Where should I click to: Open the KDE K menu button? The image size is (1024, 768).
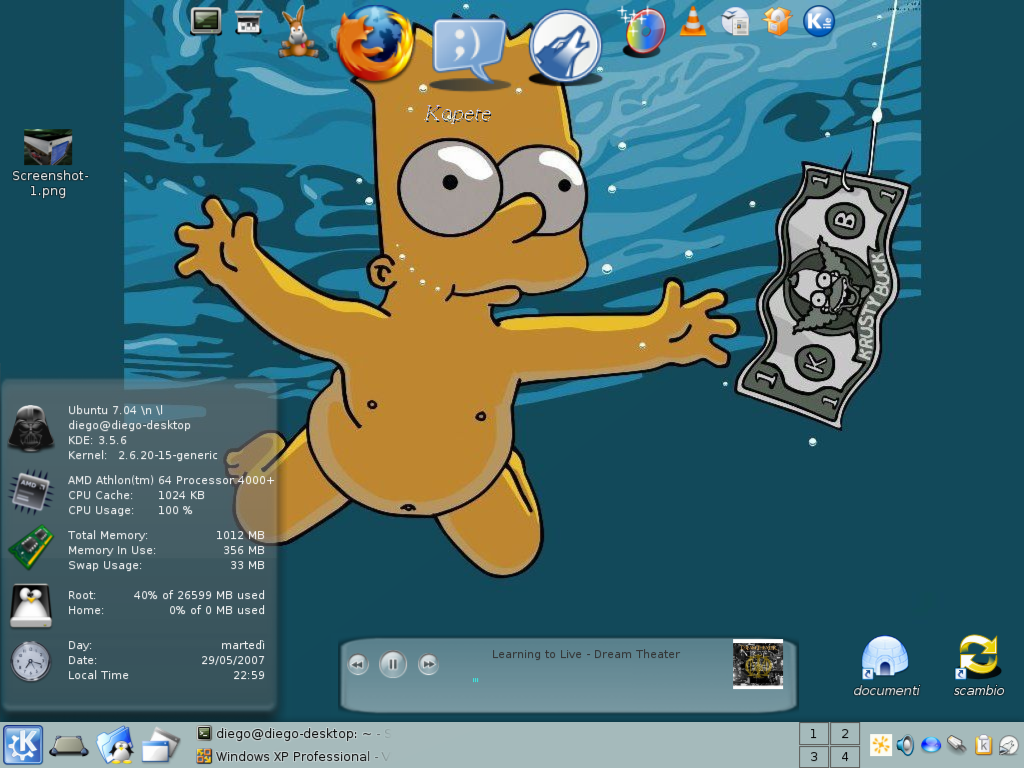tap(22, 745)
